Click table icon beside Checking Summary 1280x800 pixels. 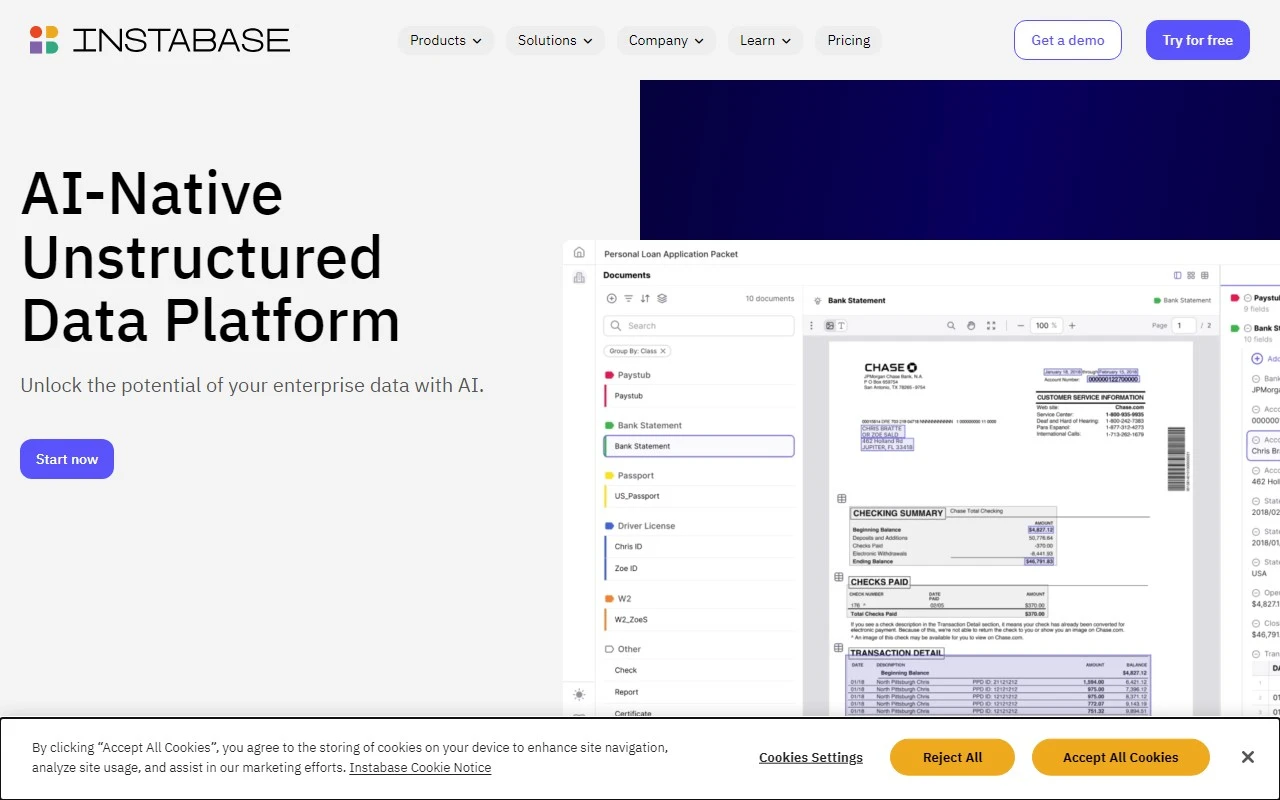point(841,498)
